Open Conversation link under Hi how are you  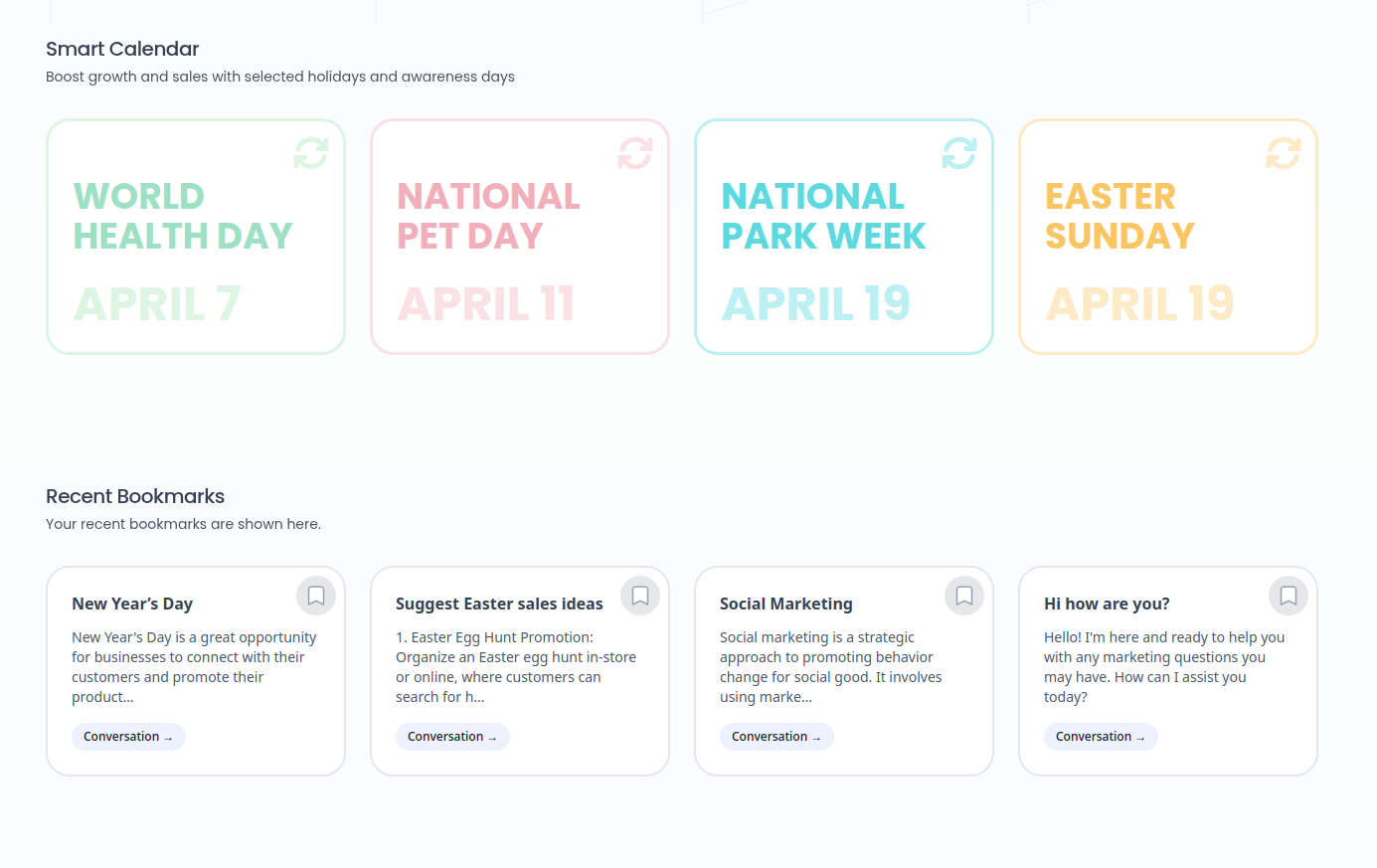click(x=1101, y=737)
